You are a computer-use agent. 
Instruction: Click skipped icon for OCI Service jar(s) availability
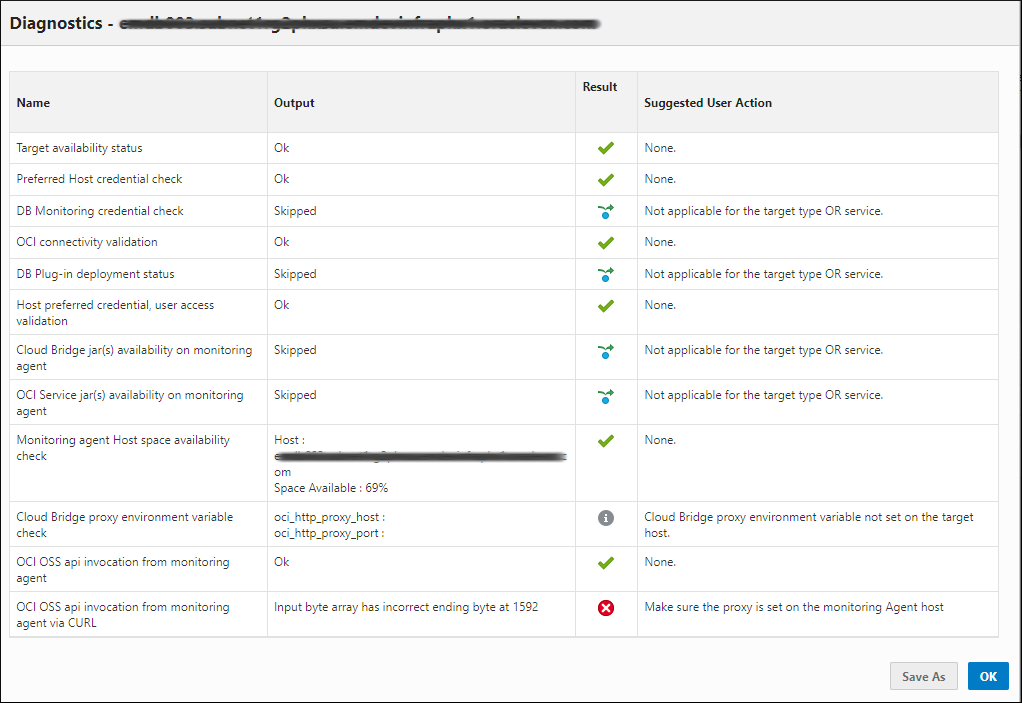(x=605, y=396)
